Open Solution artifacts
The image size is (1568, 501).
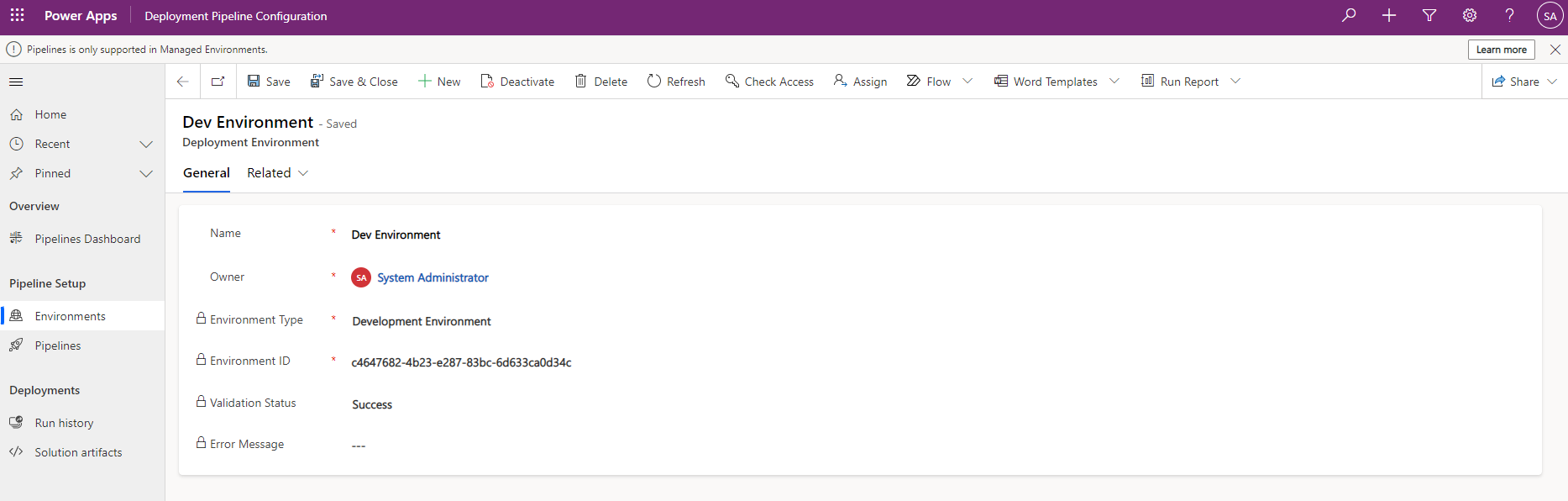pyautogui.click(x=82, y=452)
